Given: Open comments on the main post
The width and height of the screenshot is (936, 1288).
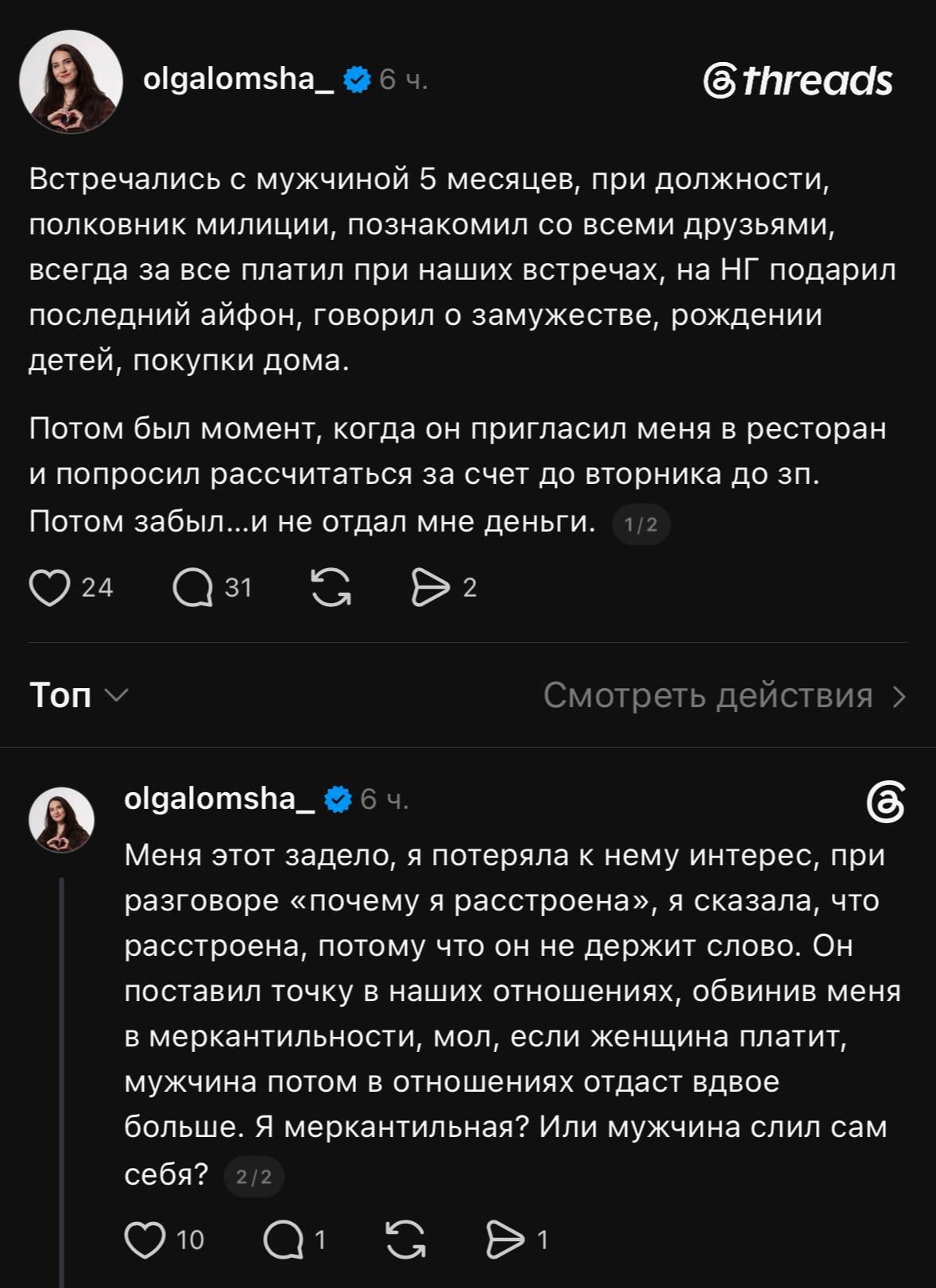Looking at the screenshot, I should pyautogui.click(x=193, y=588).
